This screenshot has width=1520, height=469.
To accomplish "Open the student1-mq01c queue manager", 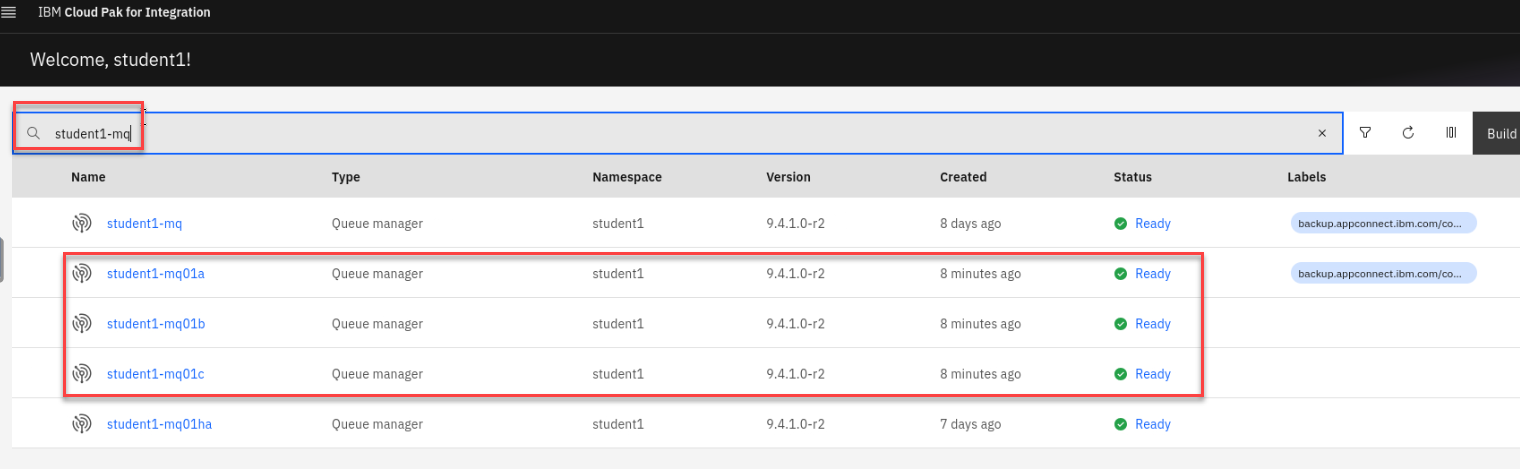I will click(x=155, y=374).
